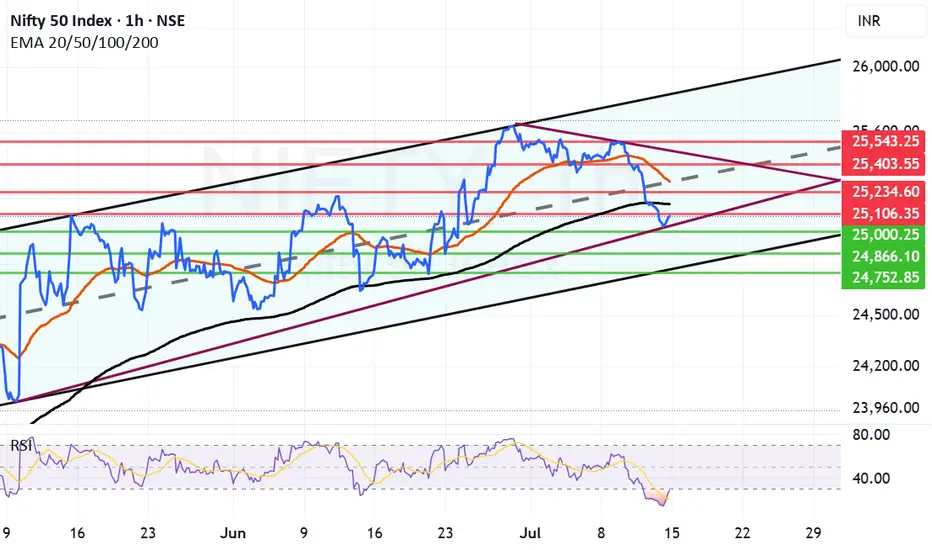Open the INR currency selector

point(886,21)
